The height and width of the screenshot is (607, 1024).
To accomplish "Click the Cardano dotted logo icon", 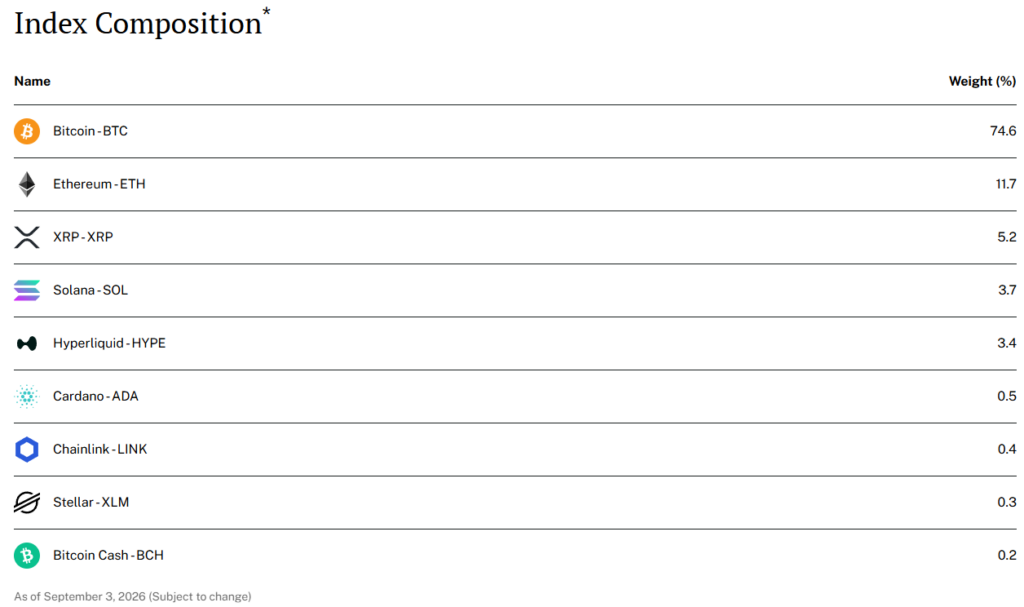I will coord(27,396).
